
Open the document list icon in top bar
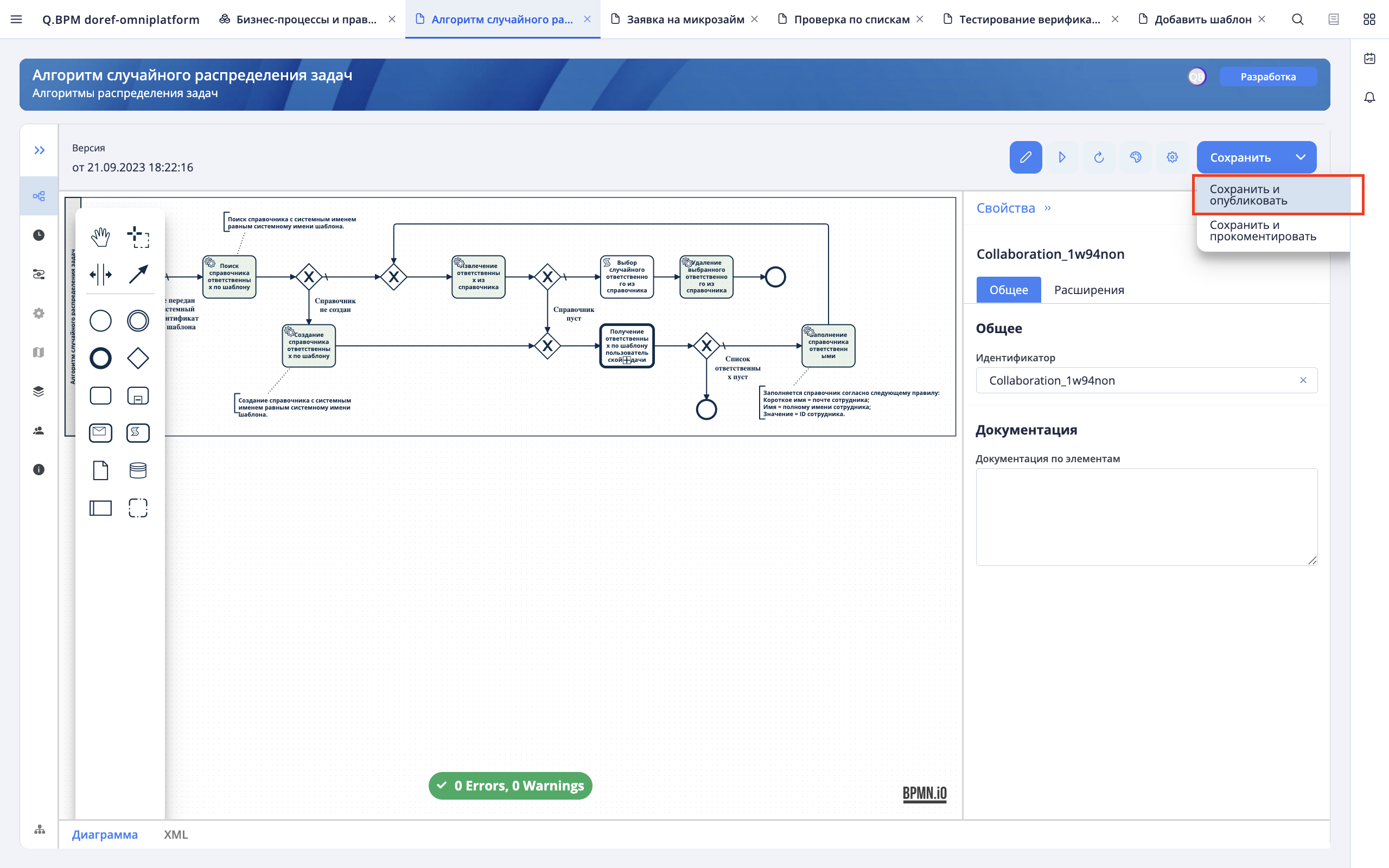pyautogui.click(x=1334, y=20)
